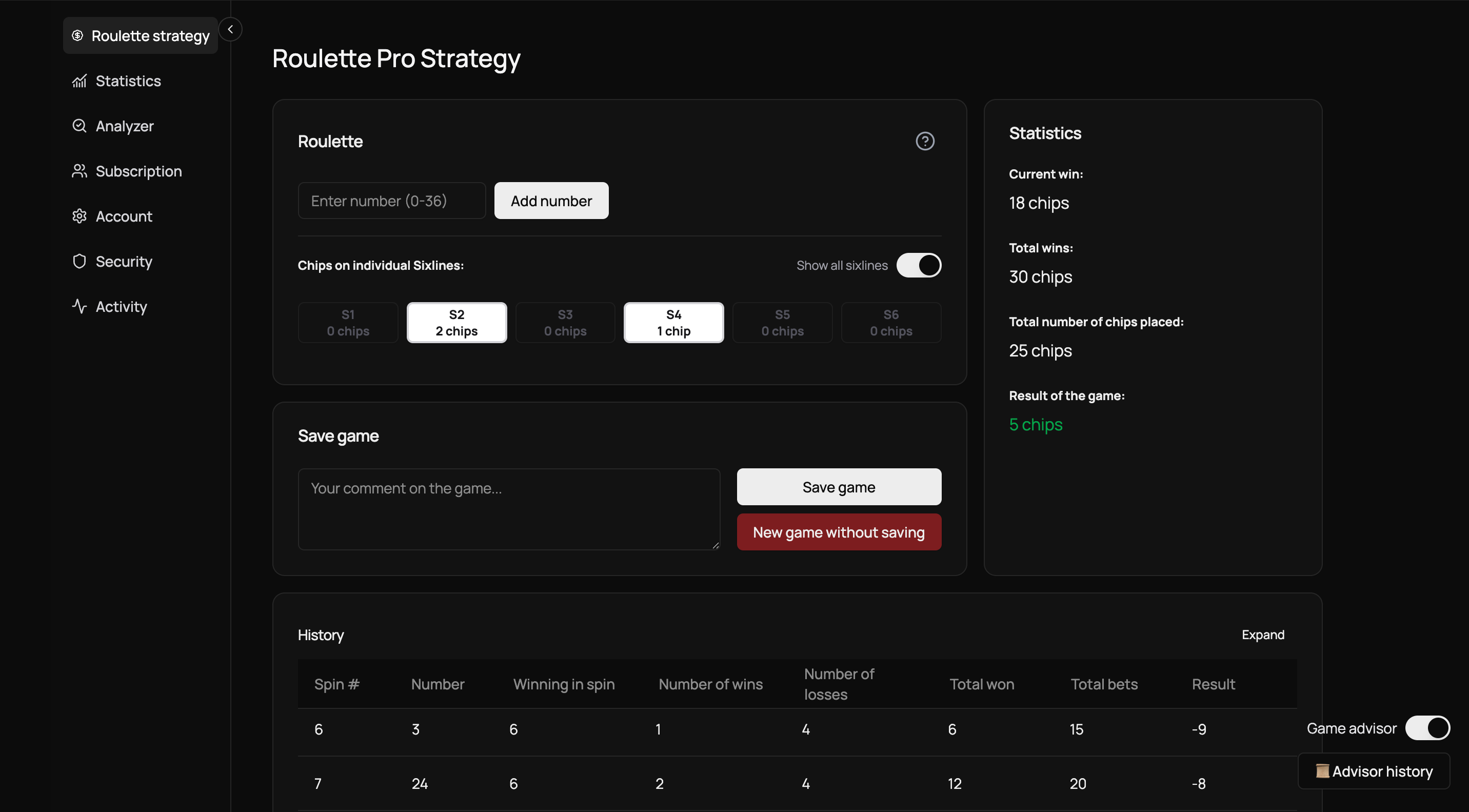Viewport: 1469px width, 812px height.
Task: Deselect sixline S4 with 1 chip
Action: [x=673, y=322]
